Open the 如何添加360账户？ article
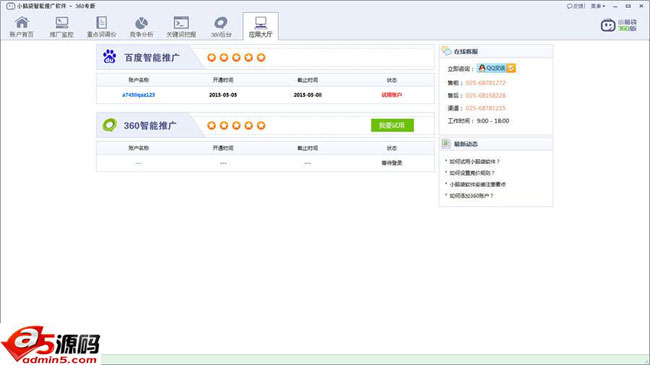Screen dimensions: 650x365 tap(471, 196)
